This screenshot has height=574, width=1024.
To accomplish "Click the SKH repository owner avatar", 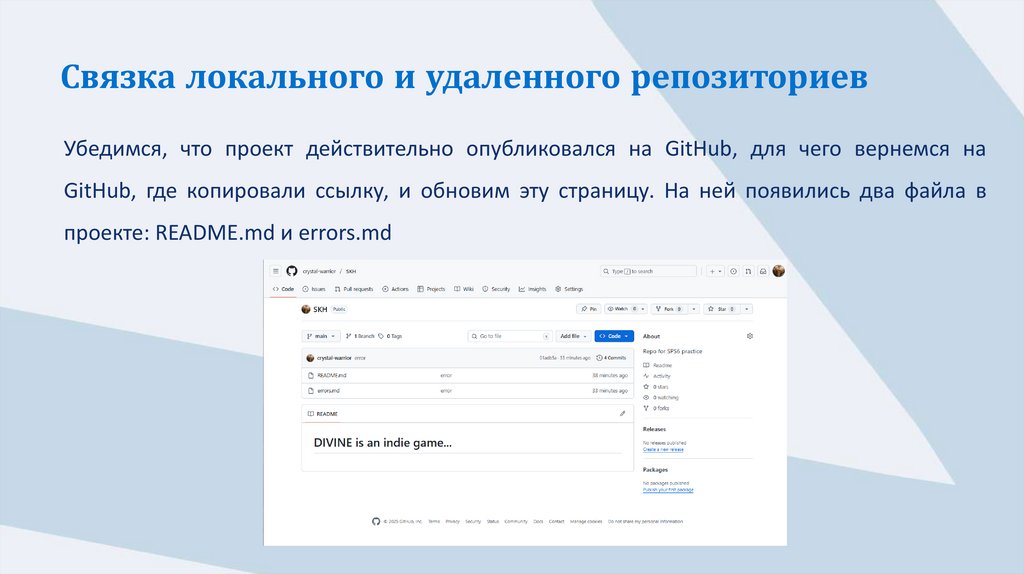I will [x=306, y=309].
